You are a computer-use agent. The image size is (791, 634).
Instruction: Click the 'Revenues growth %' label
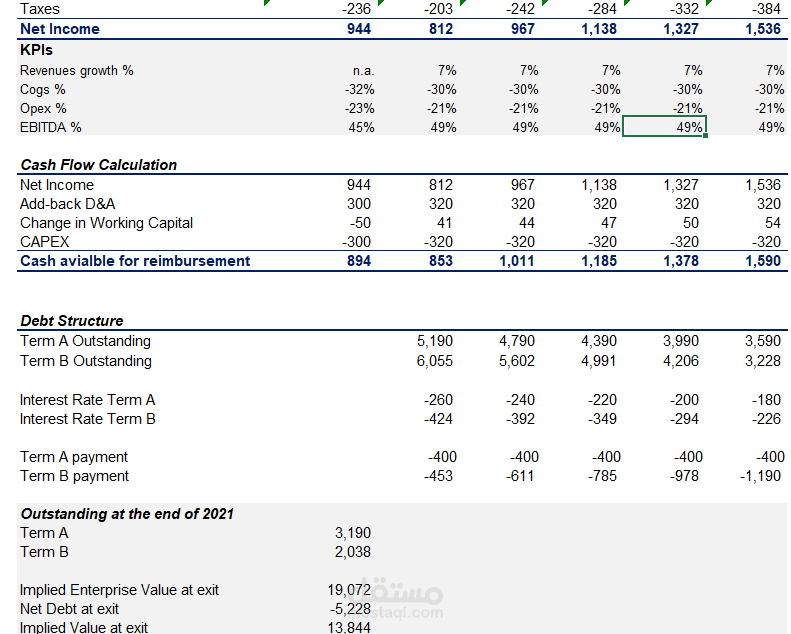77,70
